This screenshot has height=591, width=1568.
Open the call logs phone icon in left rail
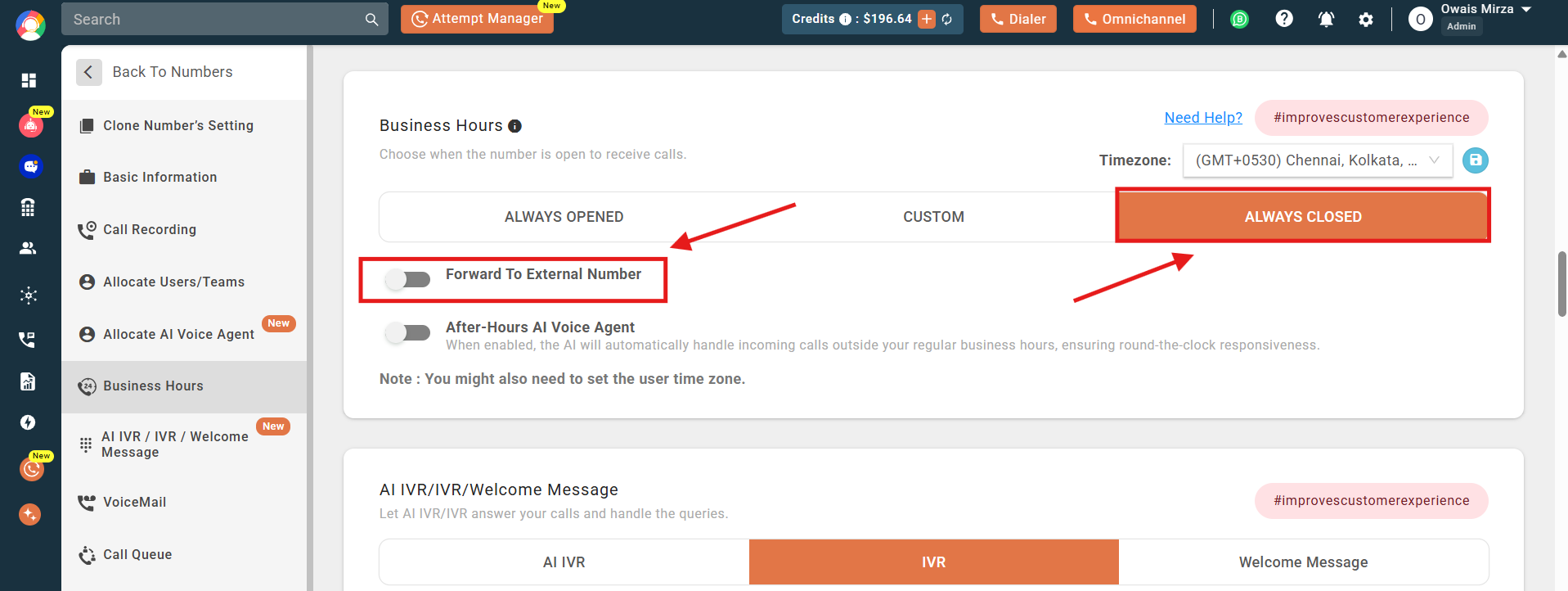[28, 340]
